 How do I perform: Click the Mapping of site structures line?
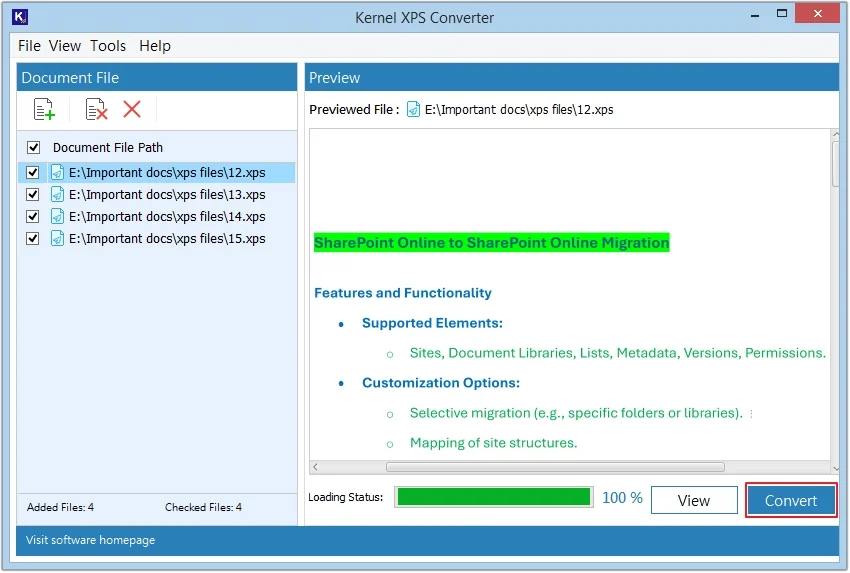(493, 443)
